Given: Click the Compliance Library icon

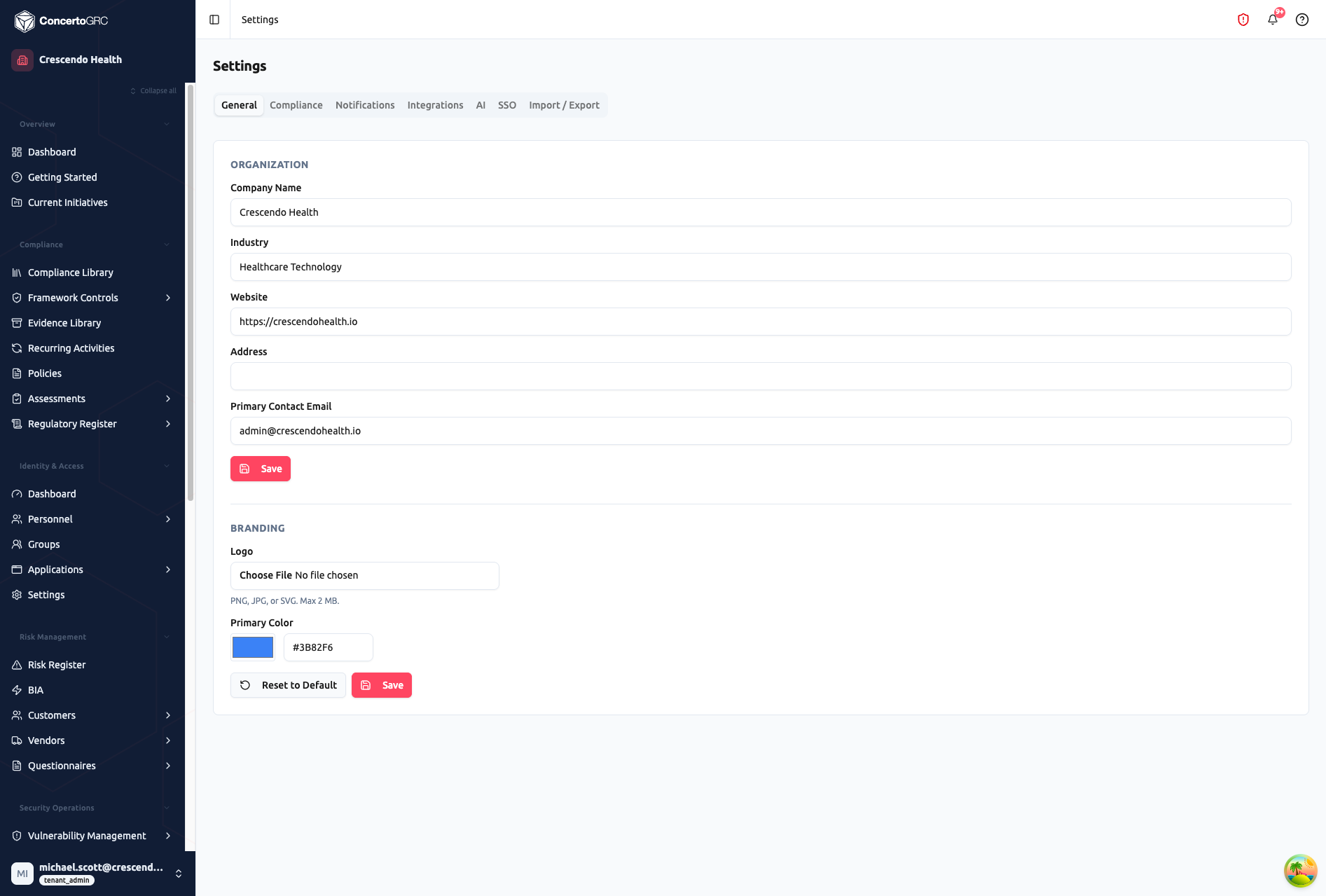Looking at the screenshot, I should 17,273.
